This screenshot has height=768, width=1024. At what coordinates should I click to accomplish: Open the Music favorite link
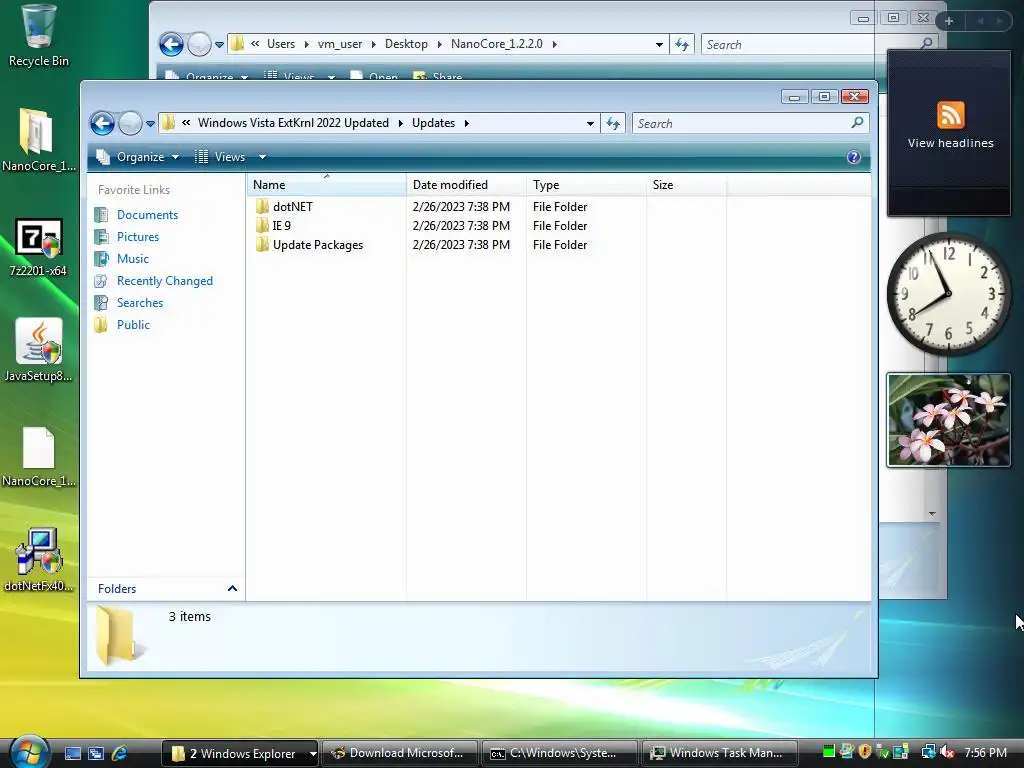click(x=133, y=259)
